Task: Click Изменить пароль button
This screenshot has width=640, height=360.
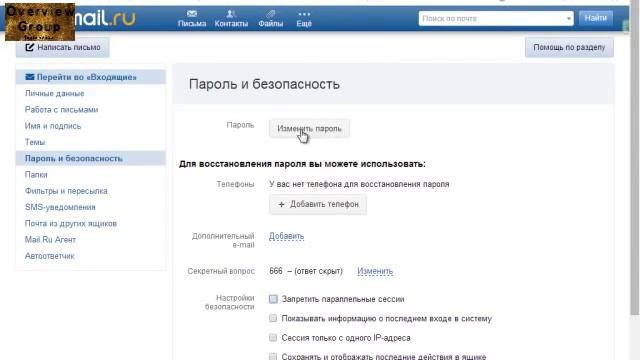Action: point(309,129)
